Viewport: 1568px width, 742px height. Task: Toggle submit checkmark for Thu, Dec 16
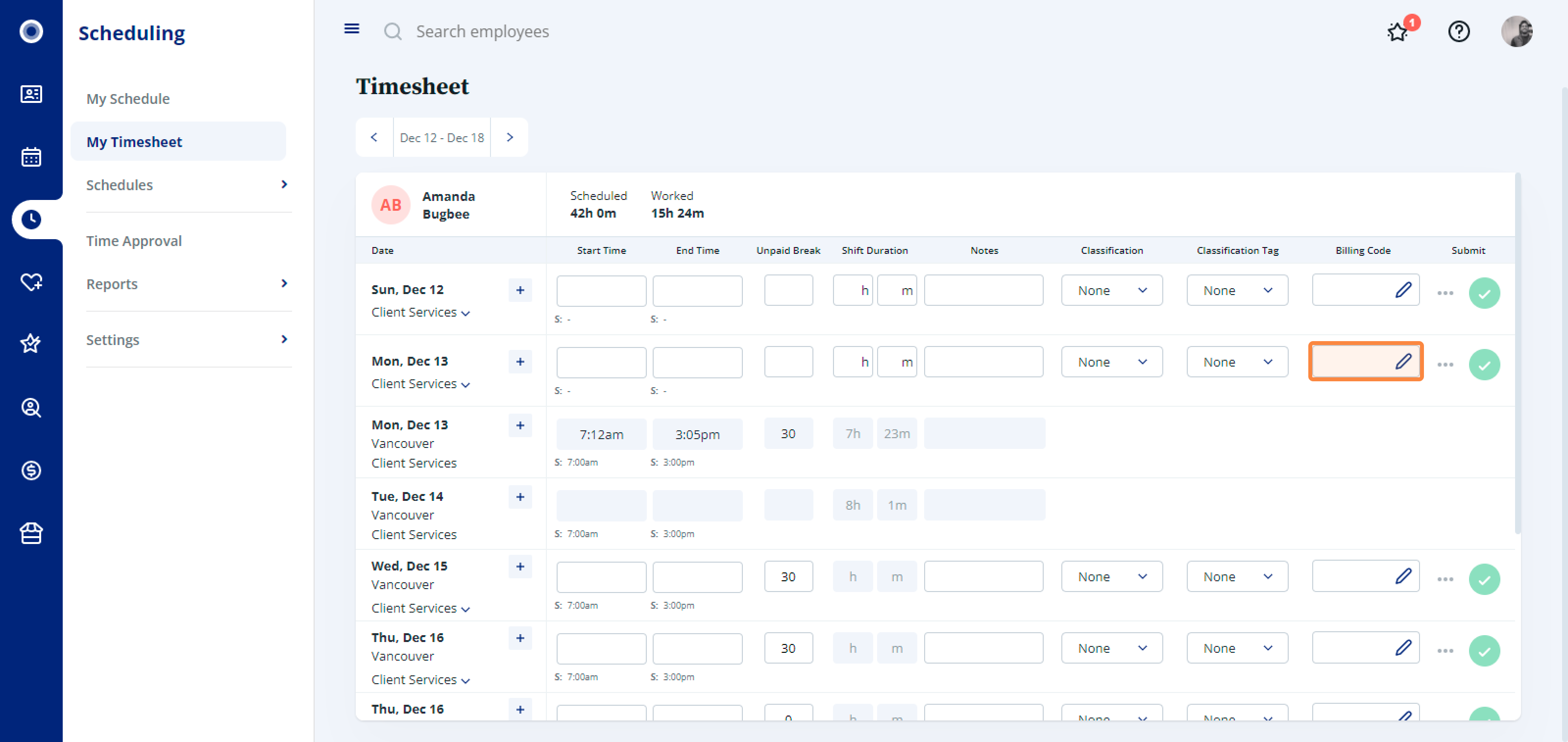click(x=1484, y=651)
